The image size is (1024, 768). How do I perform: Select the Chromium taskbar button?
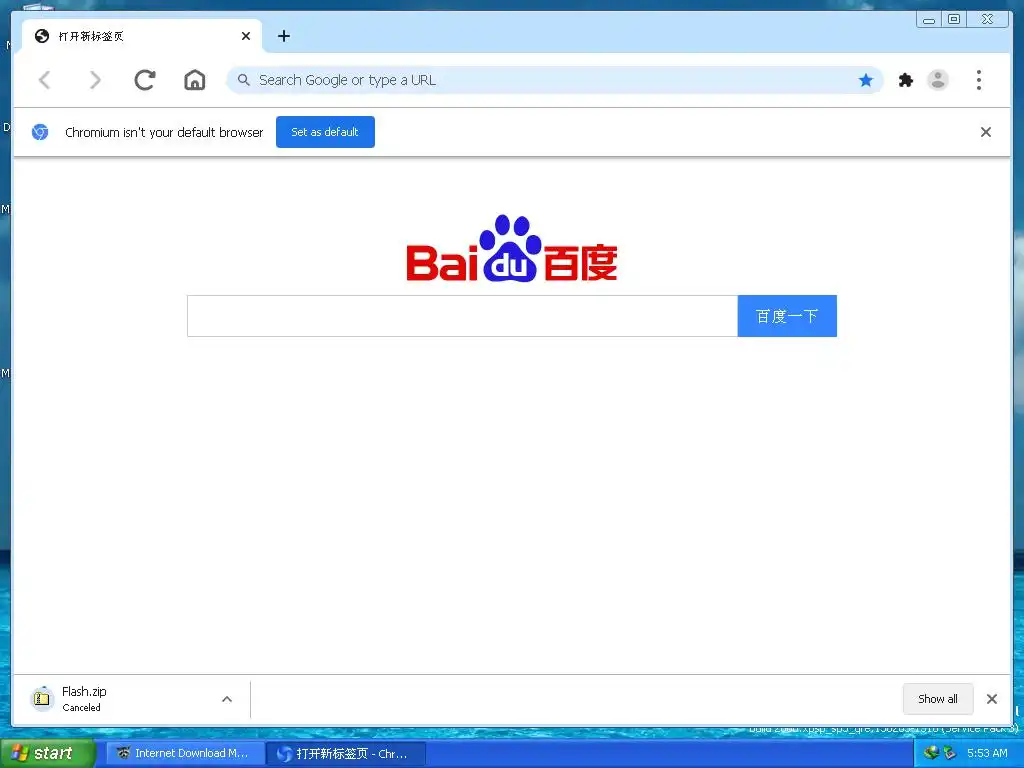(346, 754)
